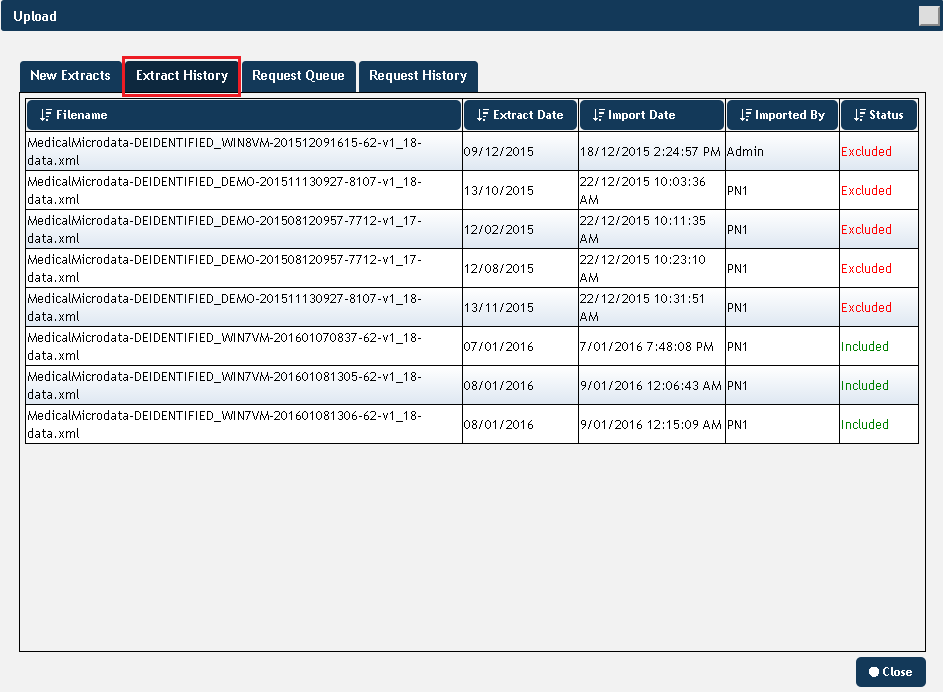Sort by Imported By column header
Image resolution: width=943 pixels, height=692 pixels.
[x=782, y=115]
